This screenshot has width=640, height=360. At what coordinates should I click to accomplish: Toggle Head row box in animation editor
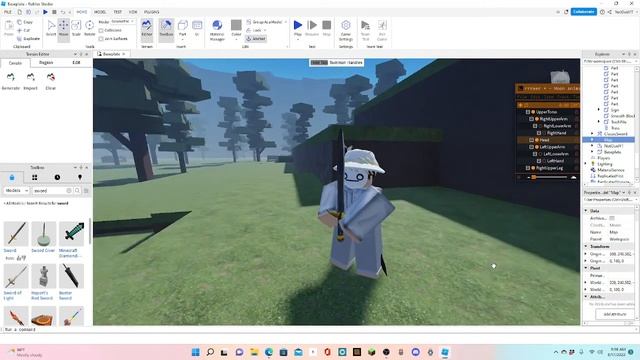coord(531,140)
